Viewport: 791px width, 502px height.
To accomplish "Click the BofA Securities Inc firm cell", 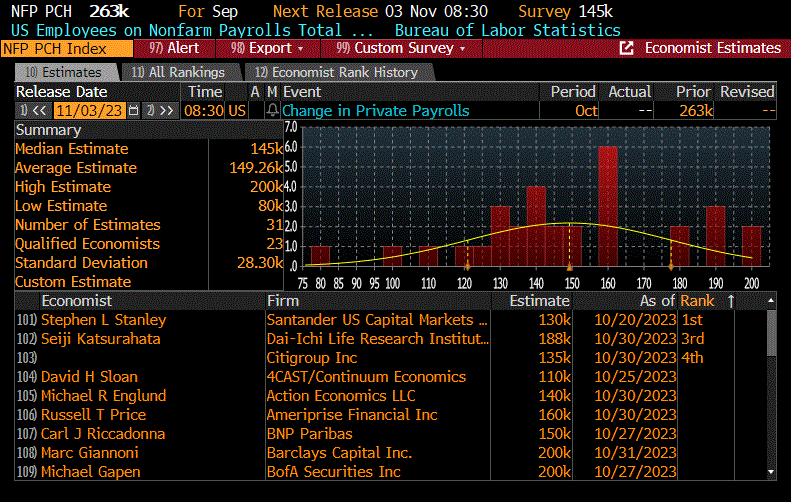I will coord(333,472).
